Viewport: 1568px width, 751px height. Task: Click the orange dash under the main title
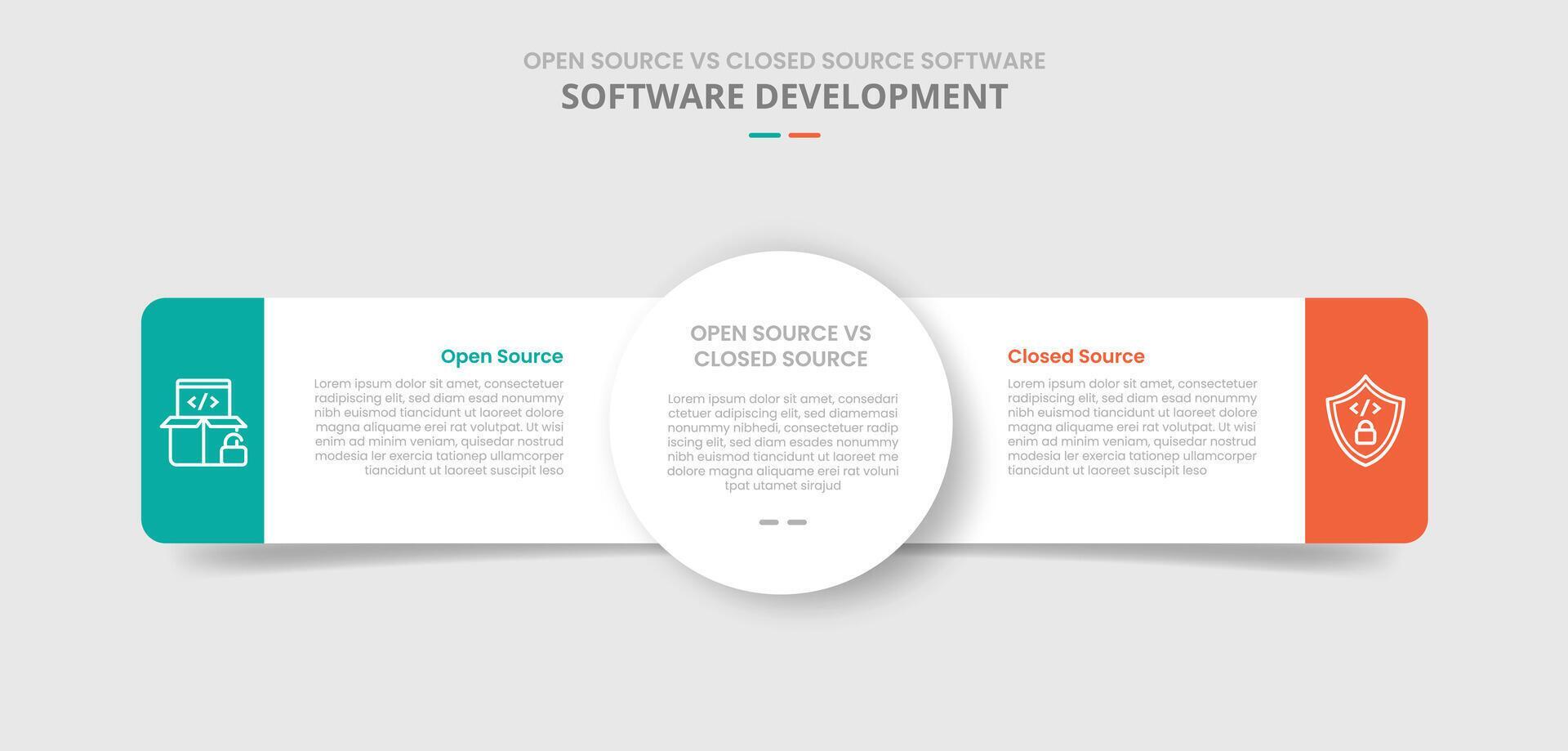coord(804,133)
